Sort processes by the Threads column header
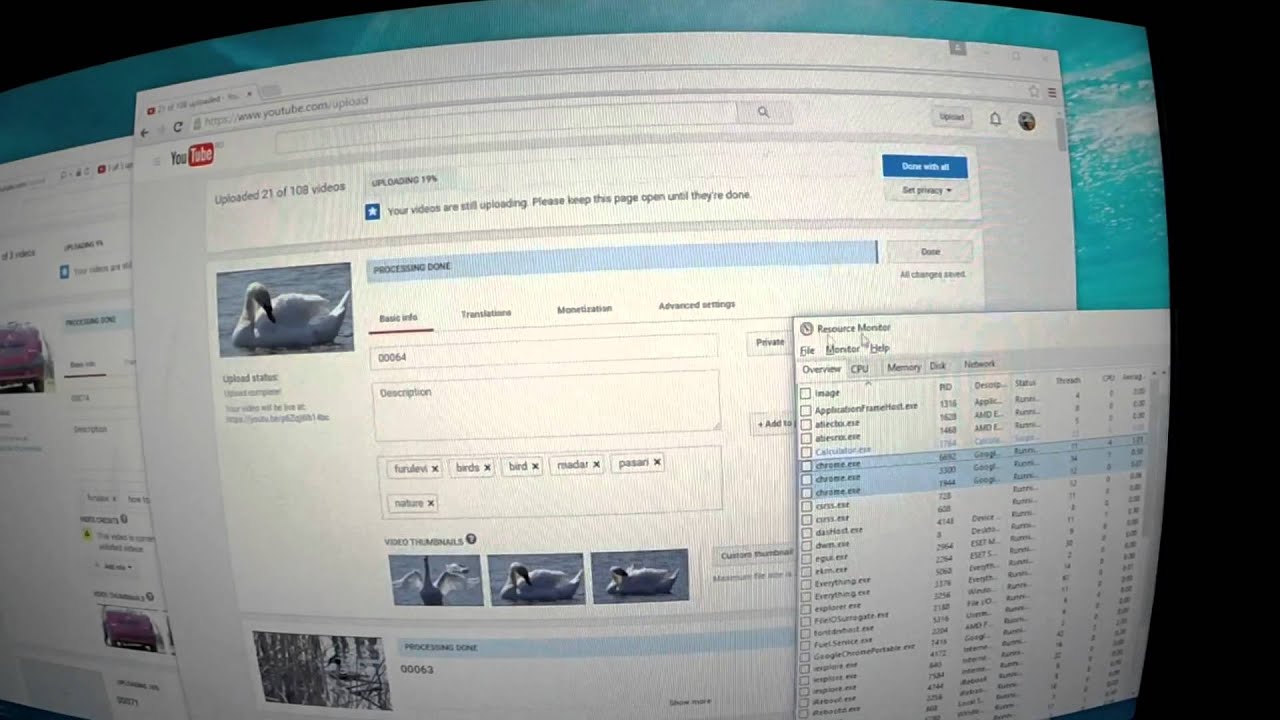The image size is (1280, 720). (1068, 381)
